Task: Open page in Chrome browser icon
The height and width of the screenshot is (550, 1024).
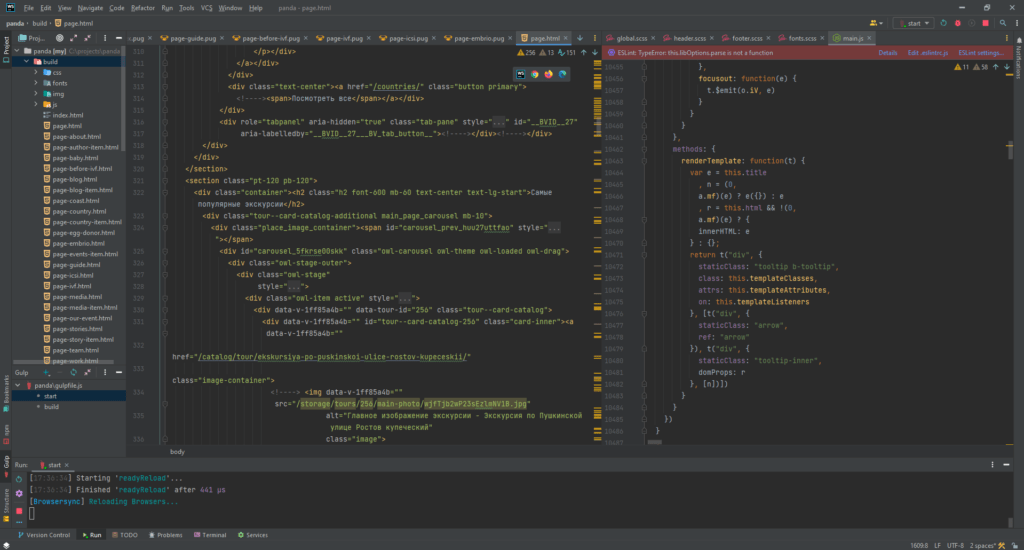Action: pos(534,74)
